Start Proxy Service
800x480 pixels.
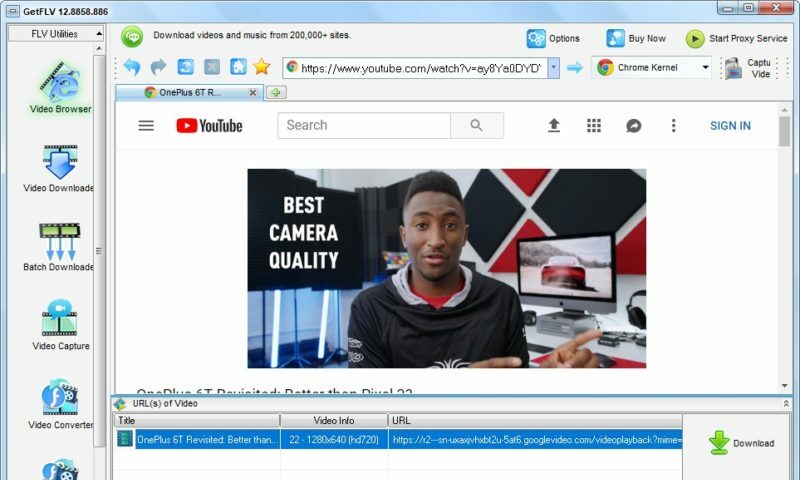736,38
